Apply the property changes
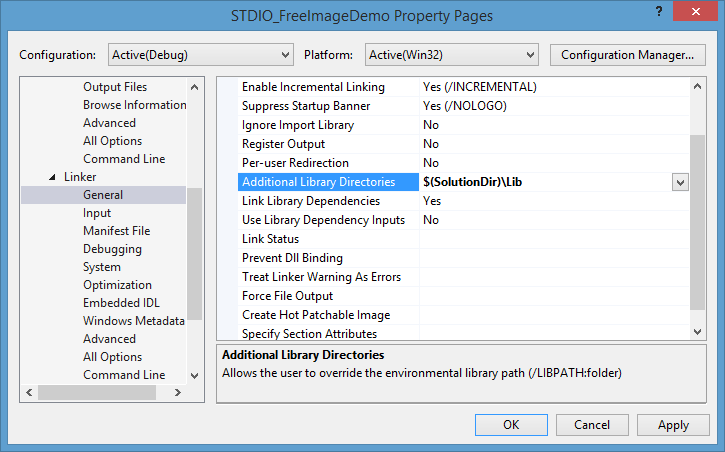The height and width of the screenshot is (452, 725). pyautogui.click(x=673, y=425)
